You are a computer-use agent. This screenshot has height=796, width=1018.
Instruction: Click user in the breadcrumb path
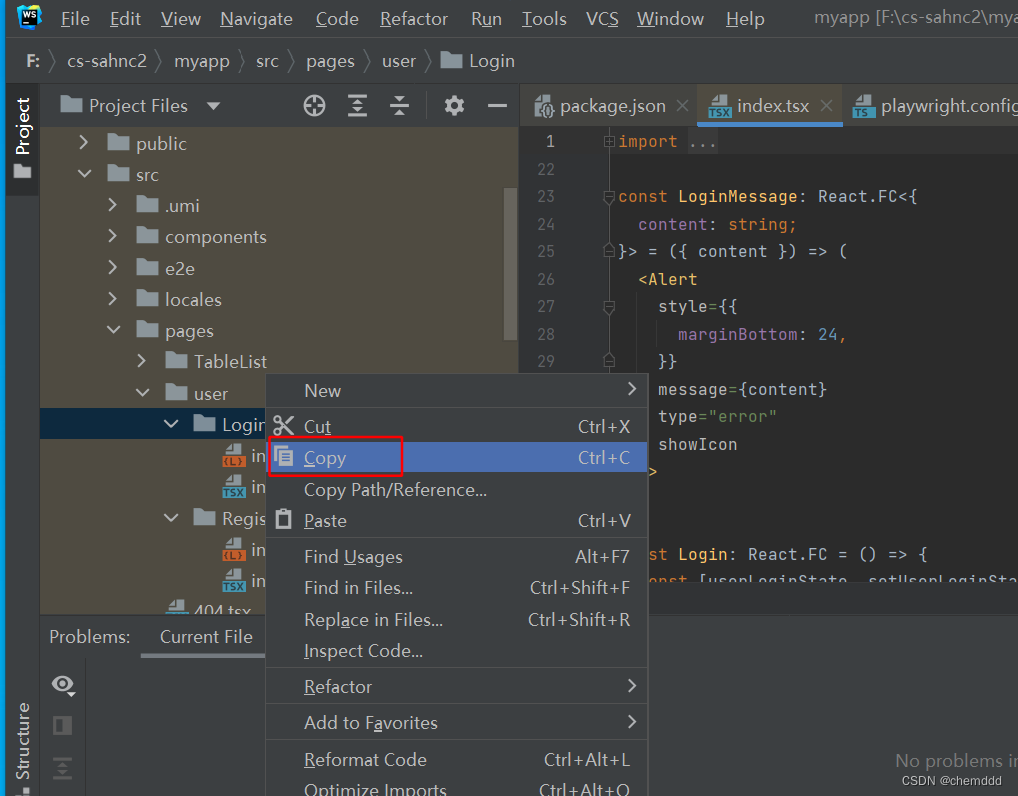coord(399,61)
